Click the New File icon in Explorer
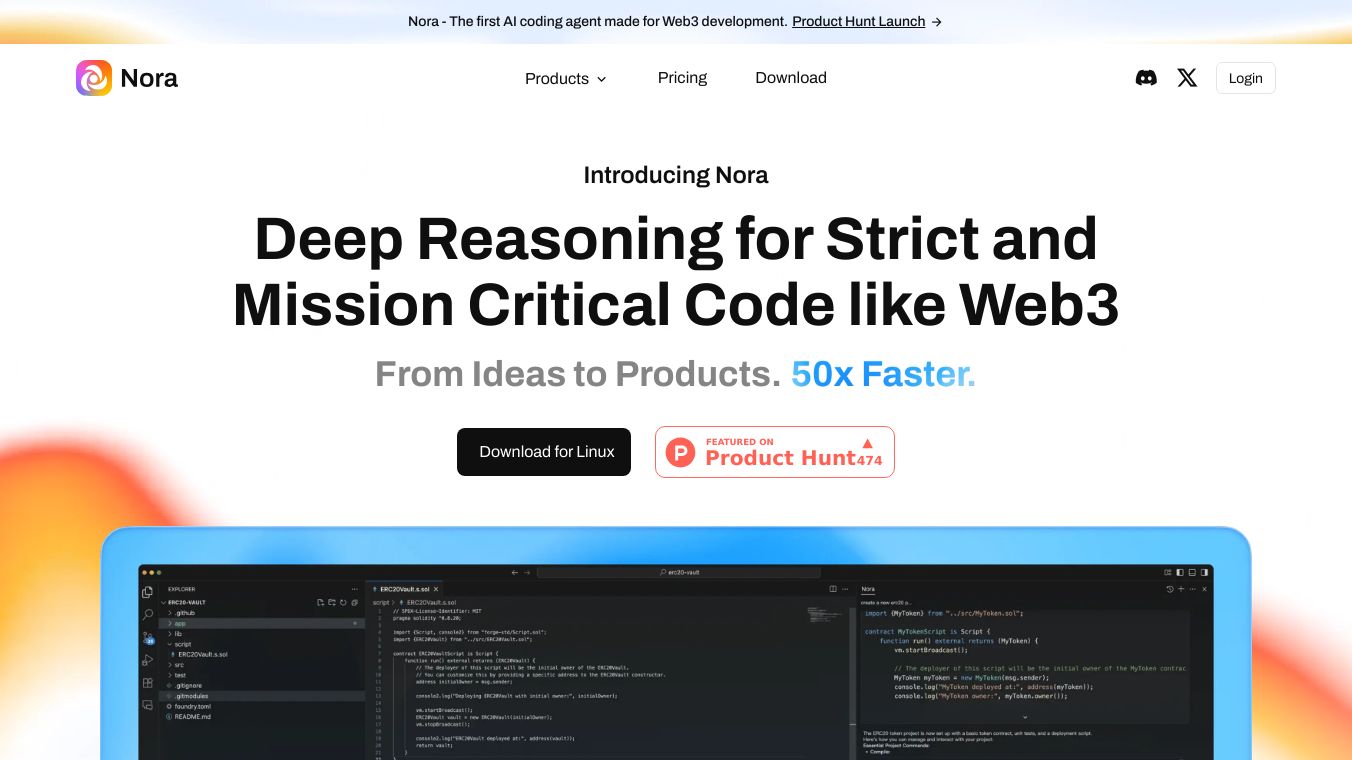 pos(320,603)
